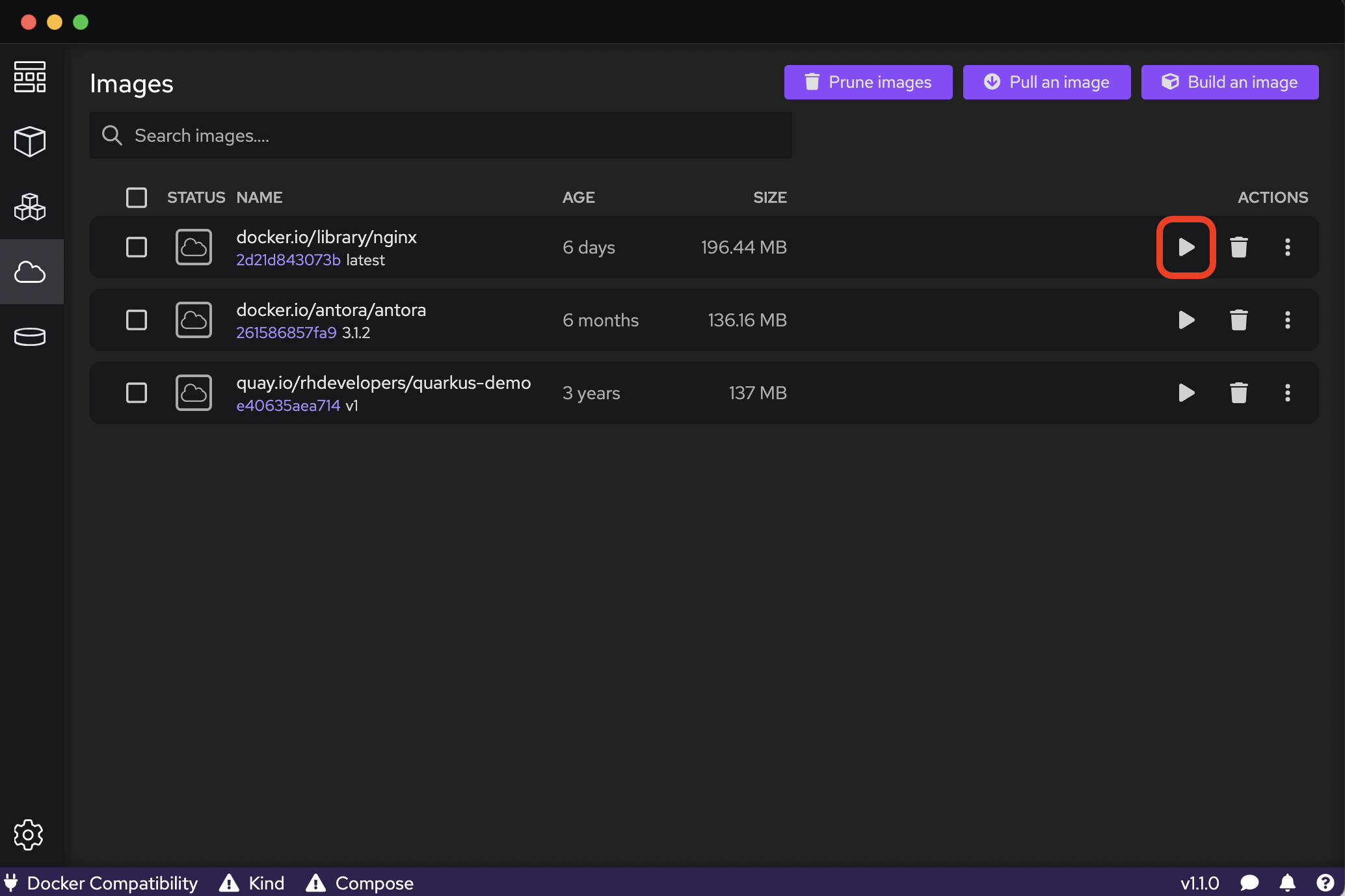The width and height of the screenshot is (1345, 896).
Task: Open Settings gear in sidebar
Action: coord(29,834)
